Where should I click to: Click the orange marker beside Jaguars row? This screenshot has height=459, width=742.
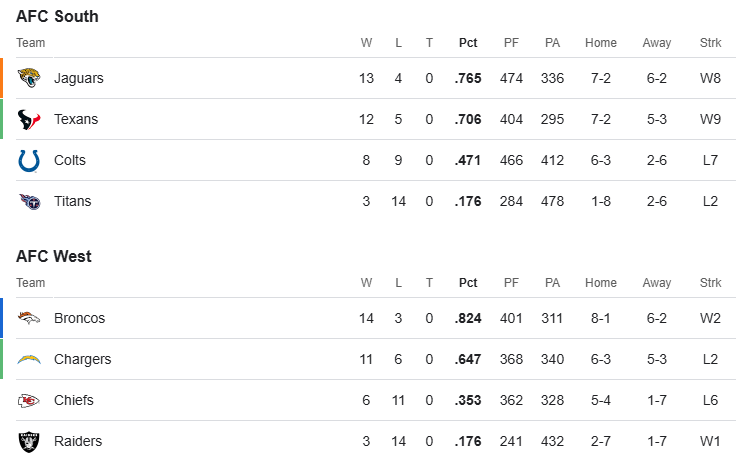pyautogui.click(x=2, y=78)
